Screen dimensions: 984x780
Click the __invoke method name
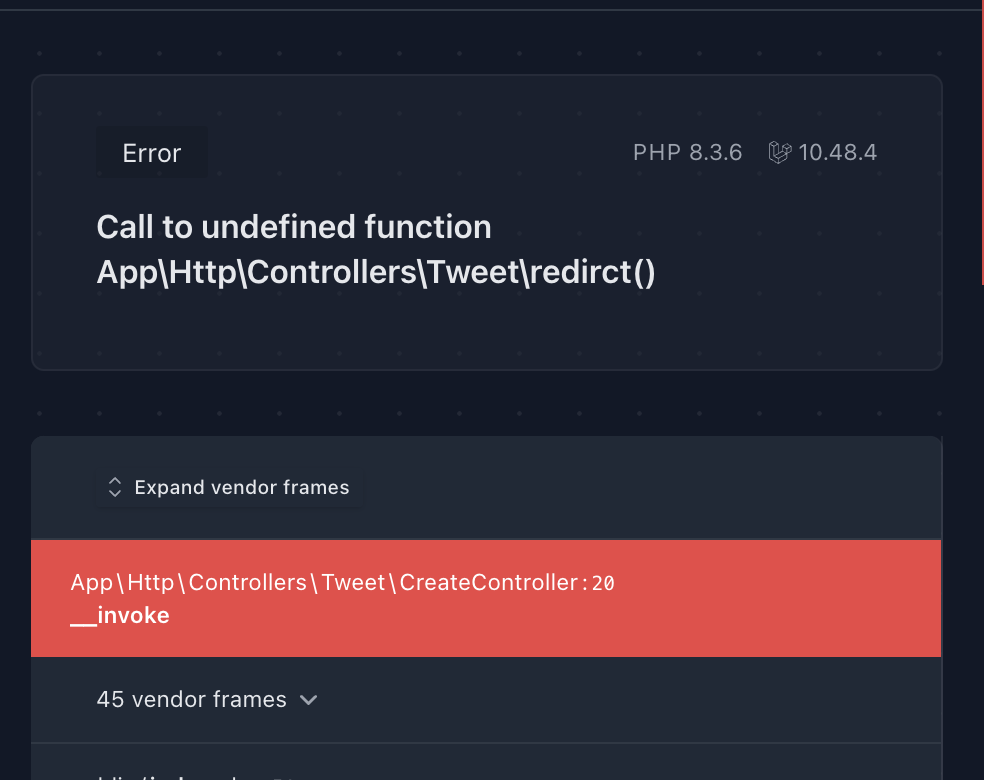(120, 616)
